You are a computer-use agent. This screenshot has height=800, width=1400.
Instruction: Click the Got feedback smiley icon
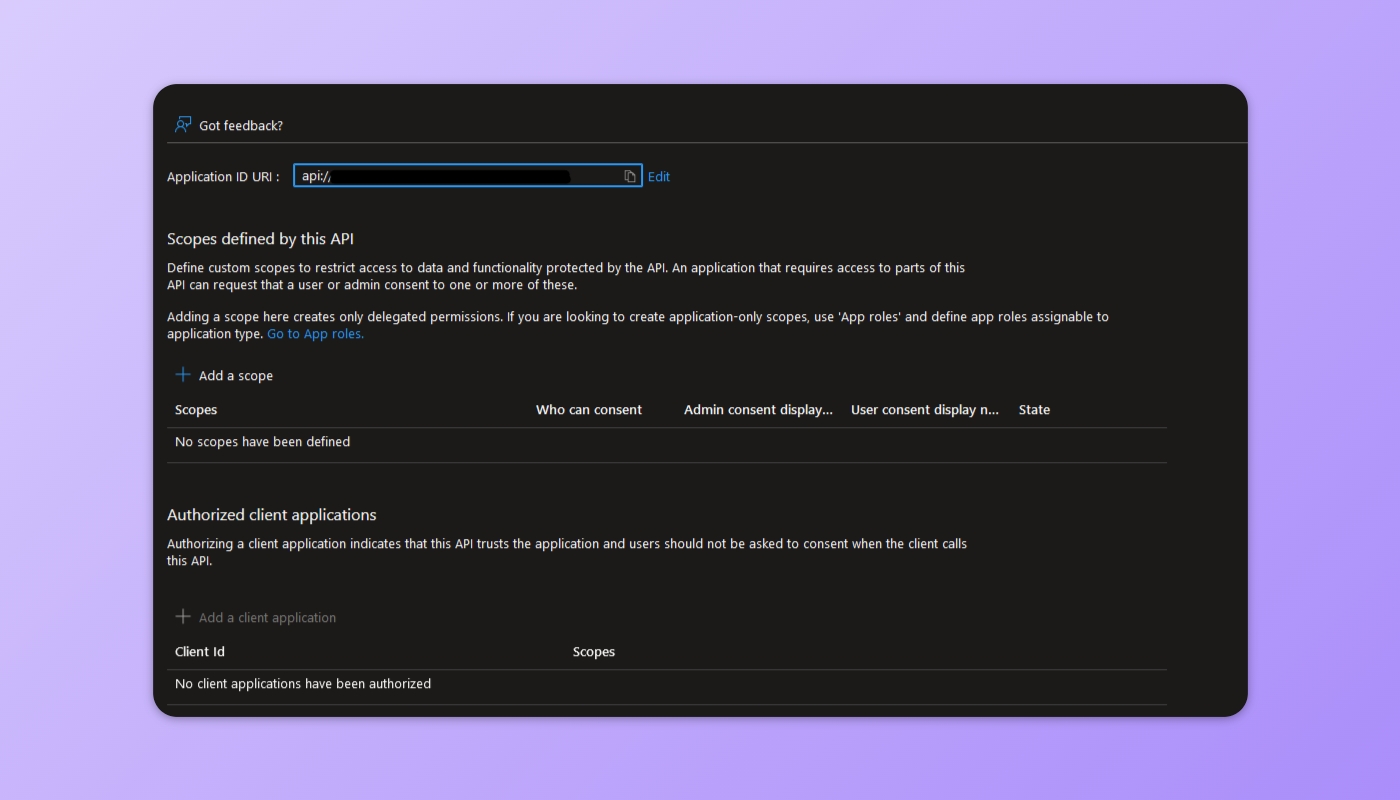(183, 124)
